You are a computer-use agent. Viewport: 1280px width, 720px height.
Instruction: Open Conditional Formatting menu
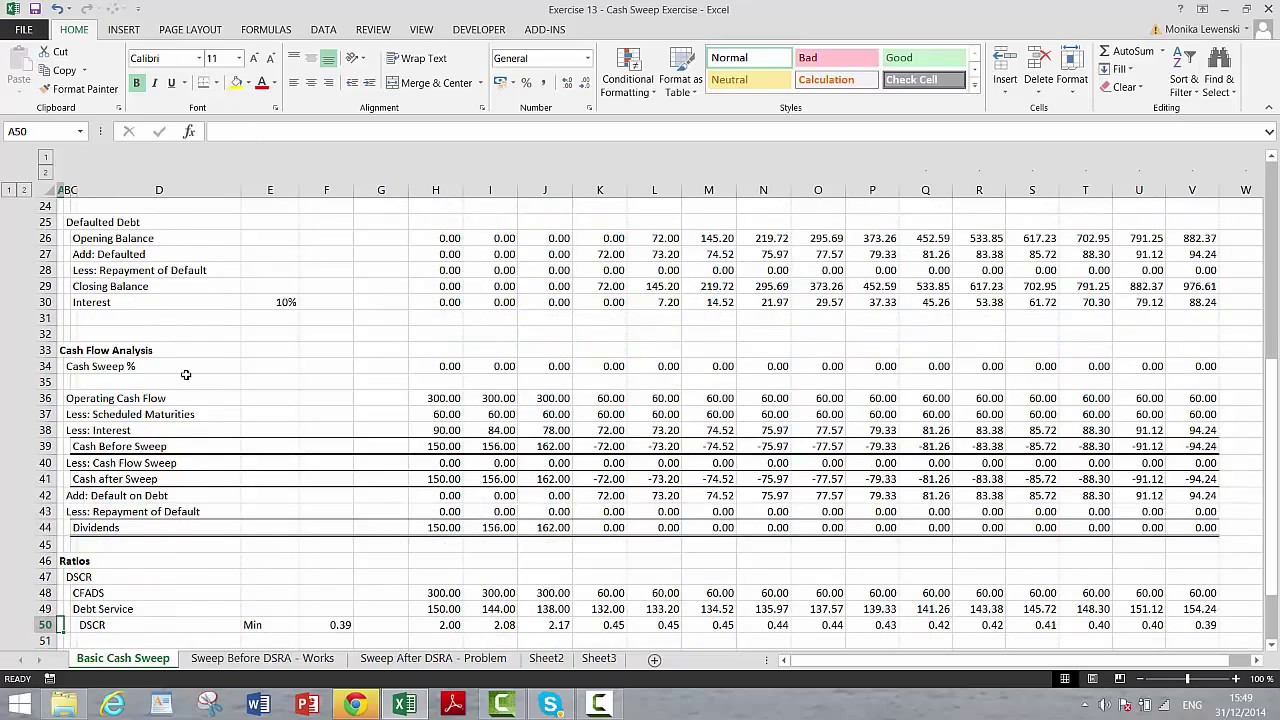(x=628, y=72)
